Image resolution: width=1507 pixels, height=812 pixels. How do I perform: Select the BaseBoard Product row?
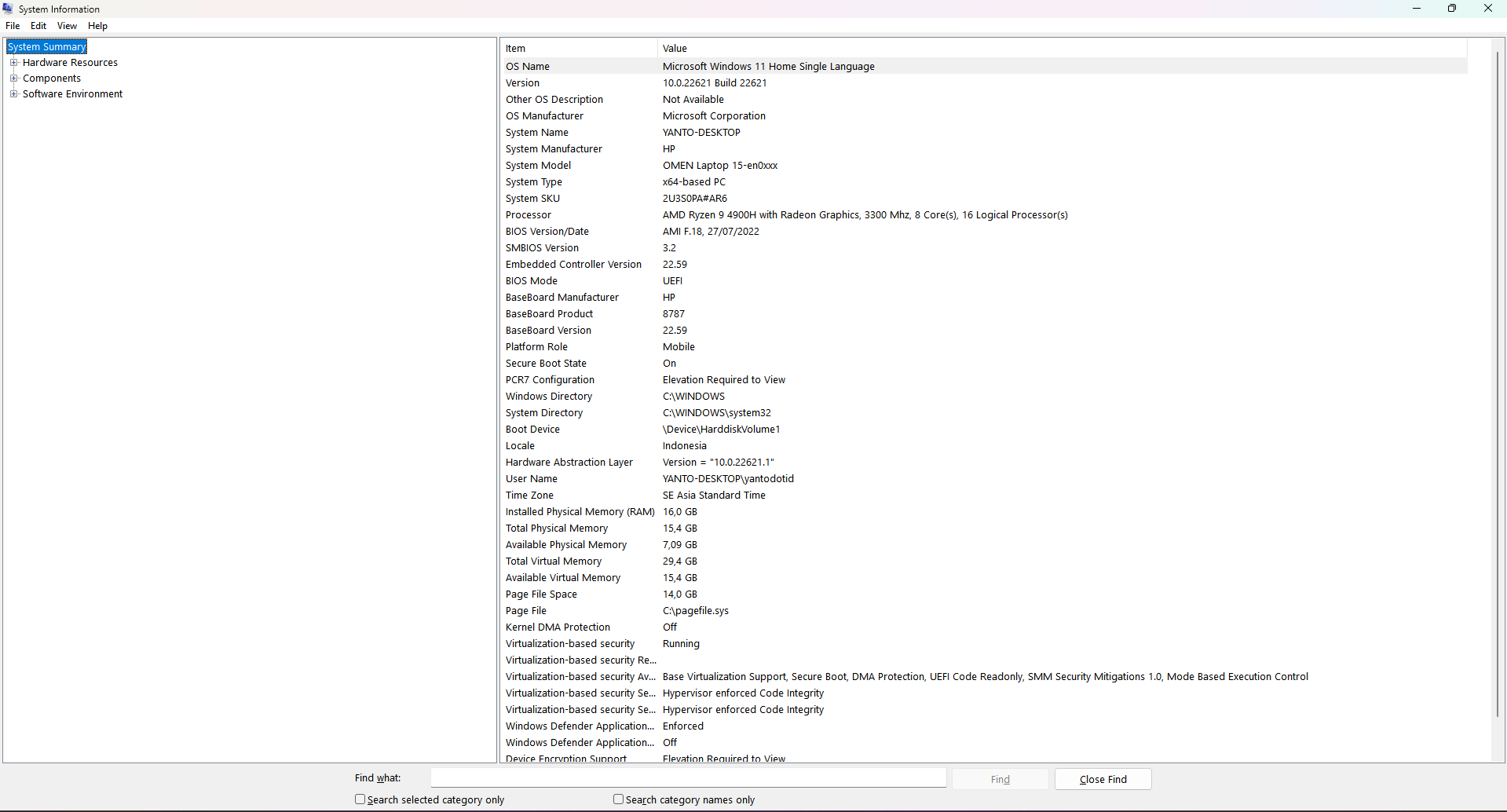pyautogui.click(x=985, y=314)
